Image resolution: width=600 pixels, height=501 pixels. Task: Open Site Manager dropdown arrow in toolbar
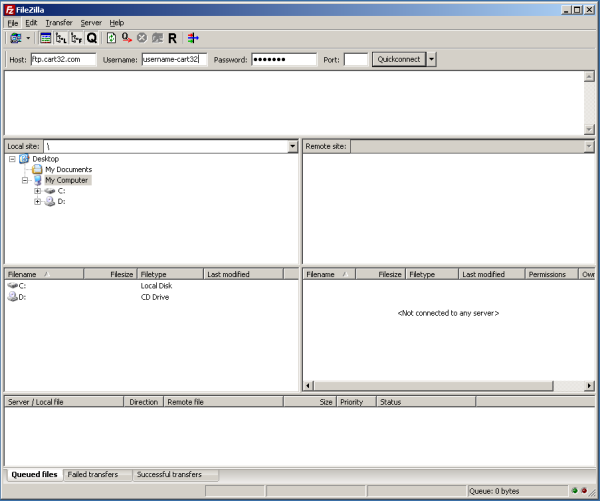(x=28, y=38)
